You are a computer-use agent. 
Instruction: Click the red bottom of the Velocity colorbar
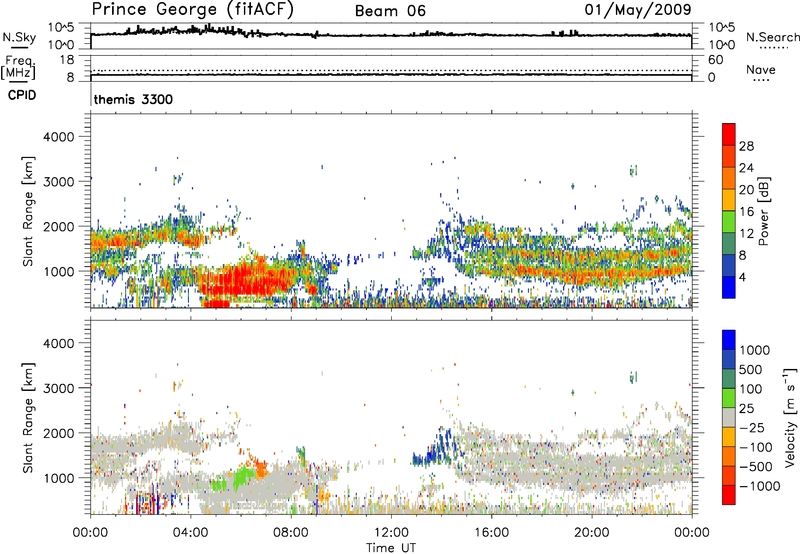click(x=729, y=494)
